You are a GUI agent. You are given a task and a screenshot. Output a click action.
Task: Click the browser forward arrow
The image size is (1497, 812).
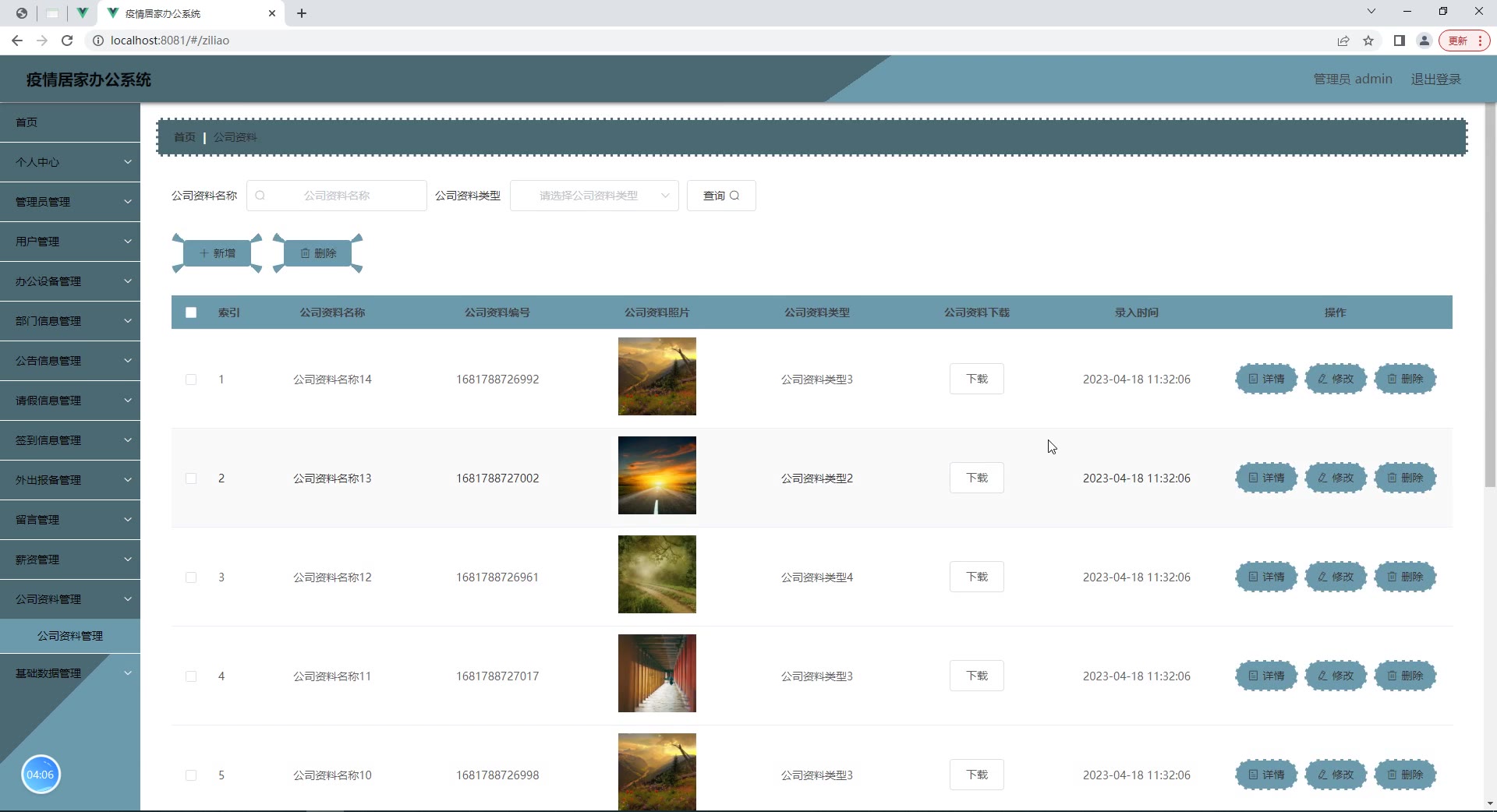click(x=42, y=41)
